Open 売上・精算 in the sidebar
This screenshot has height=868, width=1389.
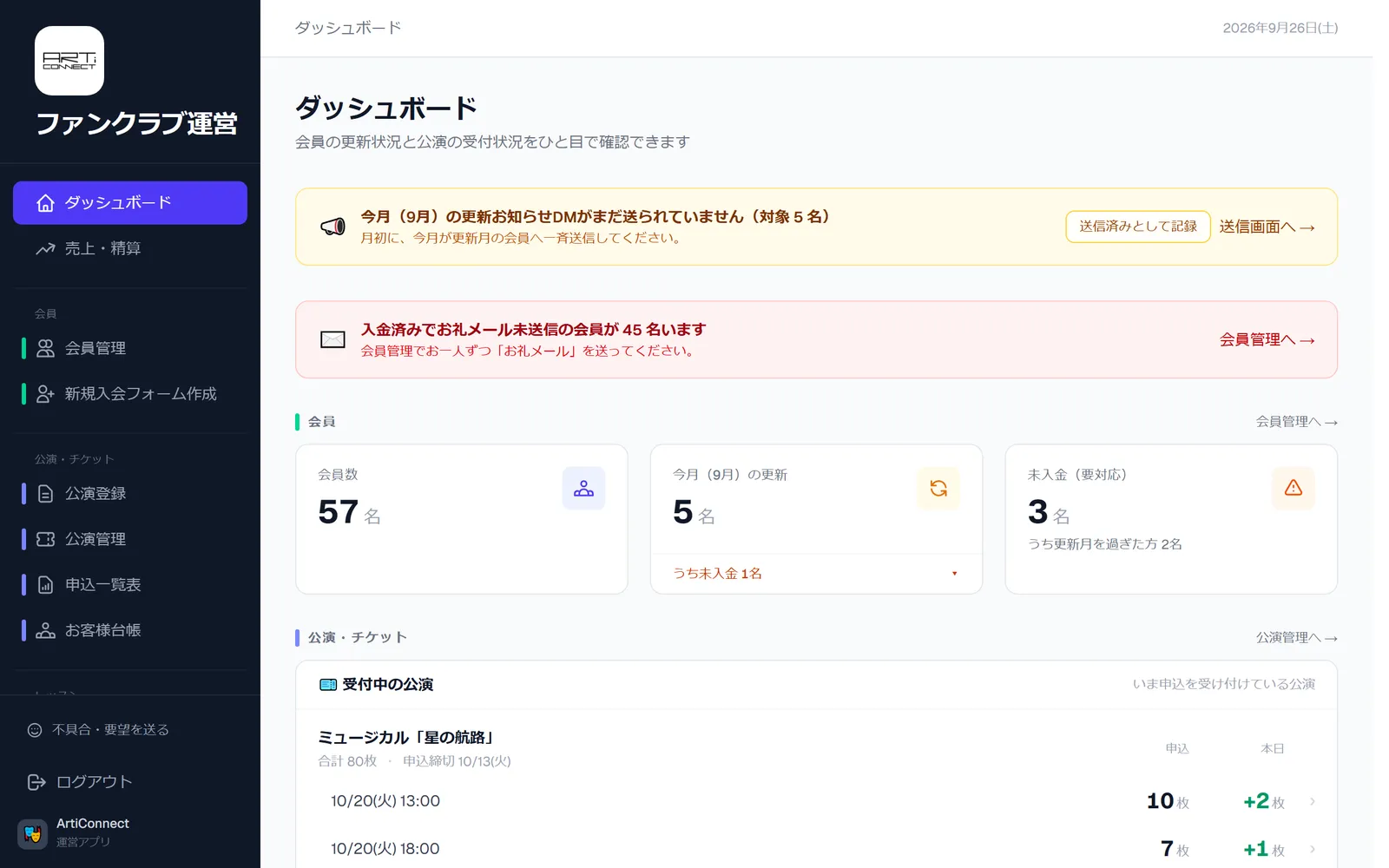coord(130,249)
